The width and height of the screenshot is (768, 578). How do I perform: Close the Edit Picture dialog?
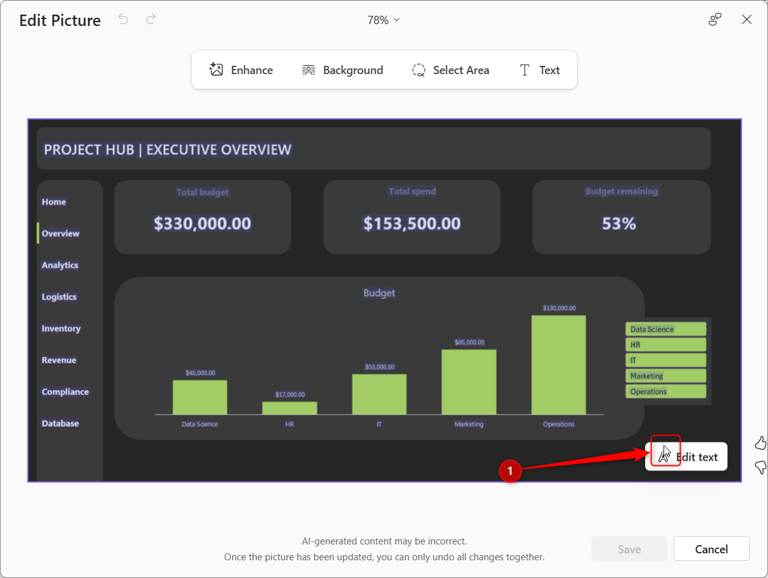point(746,20)
